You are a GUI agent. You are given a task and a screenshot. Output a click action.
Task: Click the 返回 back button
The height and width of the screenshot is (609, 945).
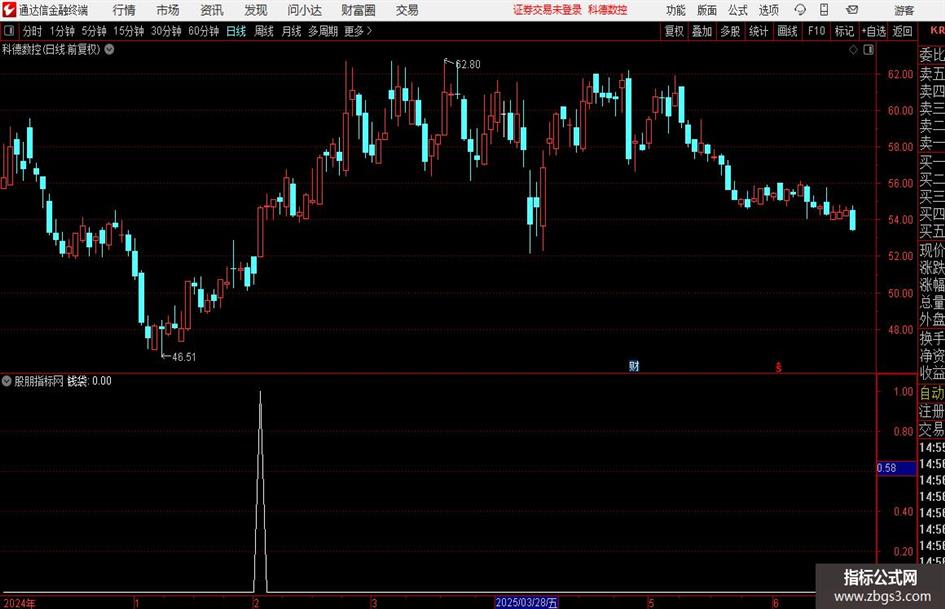(x=902, y=31)
